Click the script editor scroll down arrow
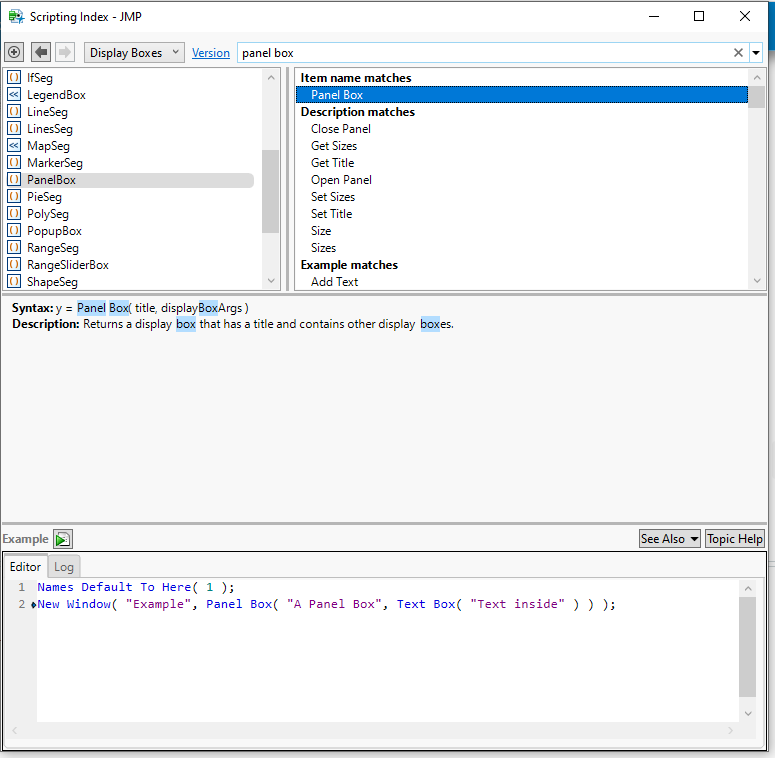The image size is (775, 758). click(748, 714)
